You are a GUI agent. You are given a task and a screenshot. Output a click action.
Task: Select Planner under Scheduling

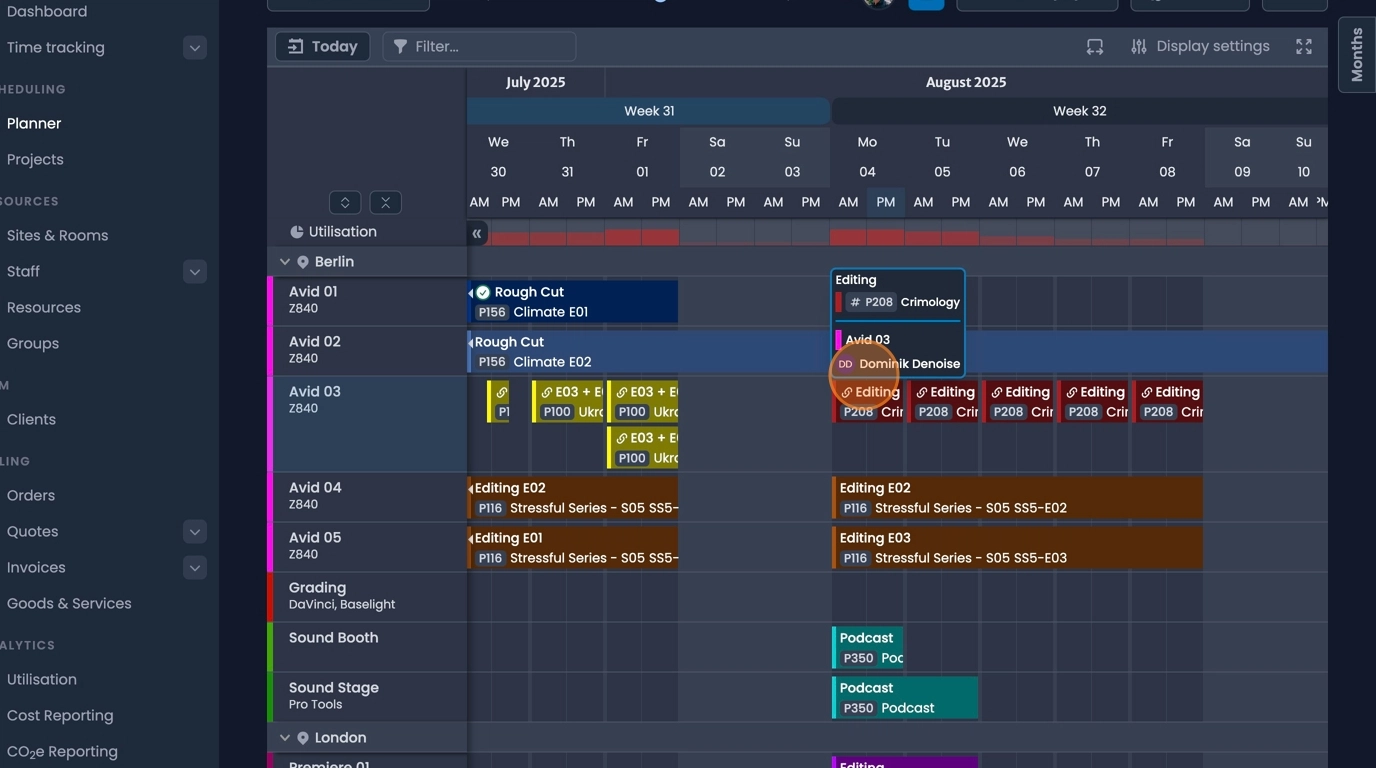[x=33, y=123]
